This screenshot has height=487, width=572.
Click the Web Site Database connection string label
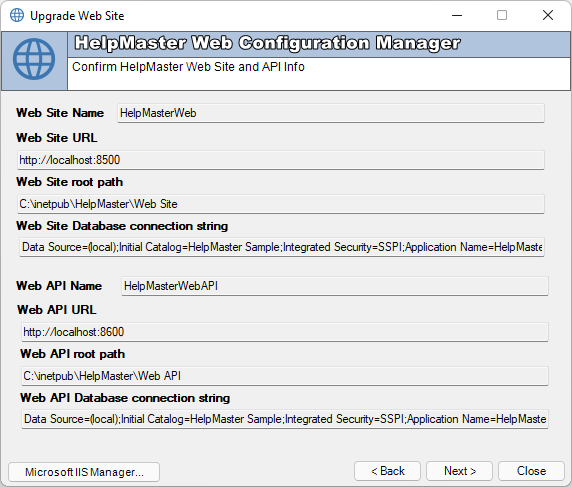pyautogui.click(x=122, y=226)
